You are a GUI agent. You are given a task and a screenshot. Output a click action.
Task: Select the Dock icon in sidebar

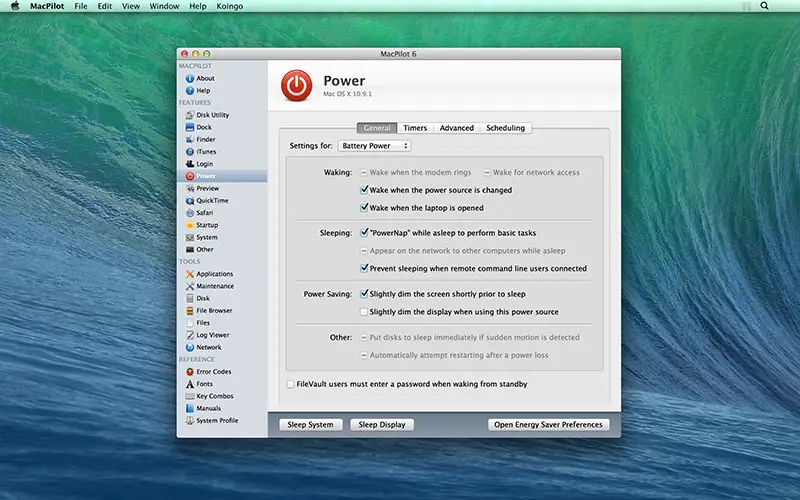(190, 127)
